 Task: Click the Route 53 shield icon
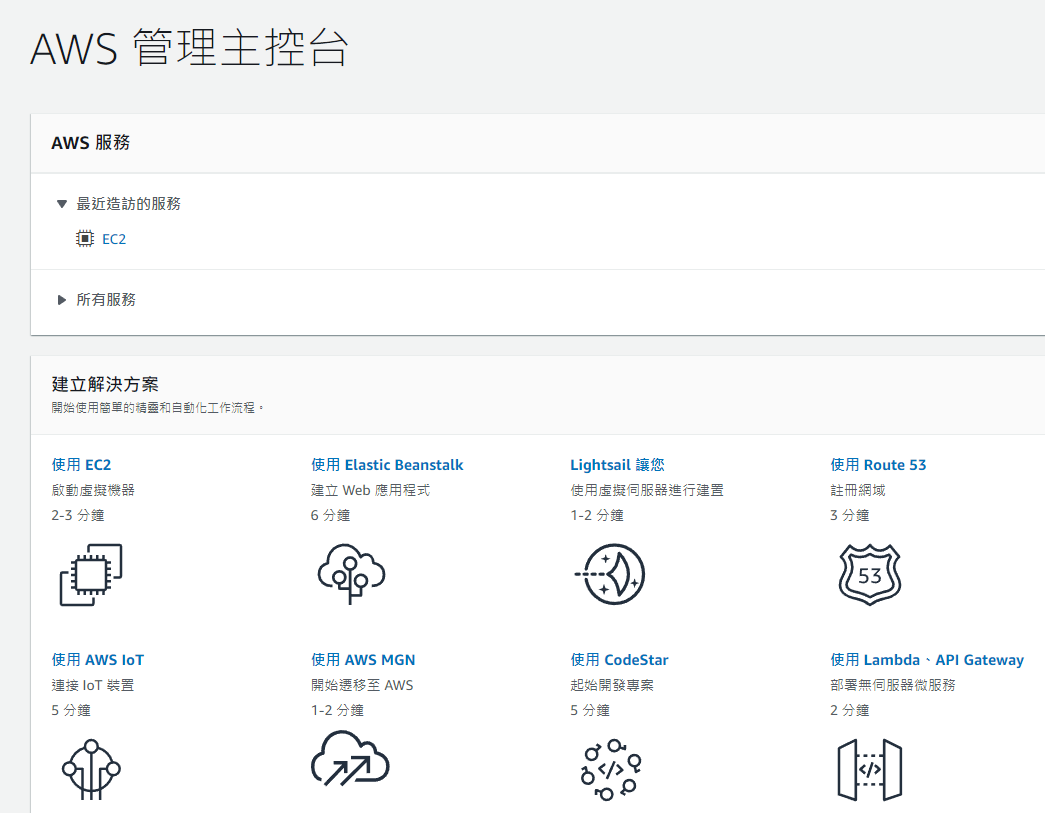pyautogui.click(x=870, y=574)
